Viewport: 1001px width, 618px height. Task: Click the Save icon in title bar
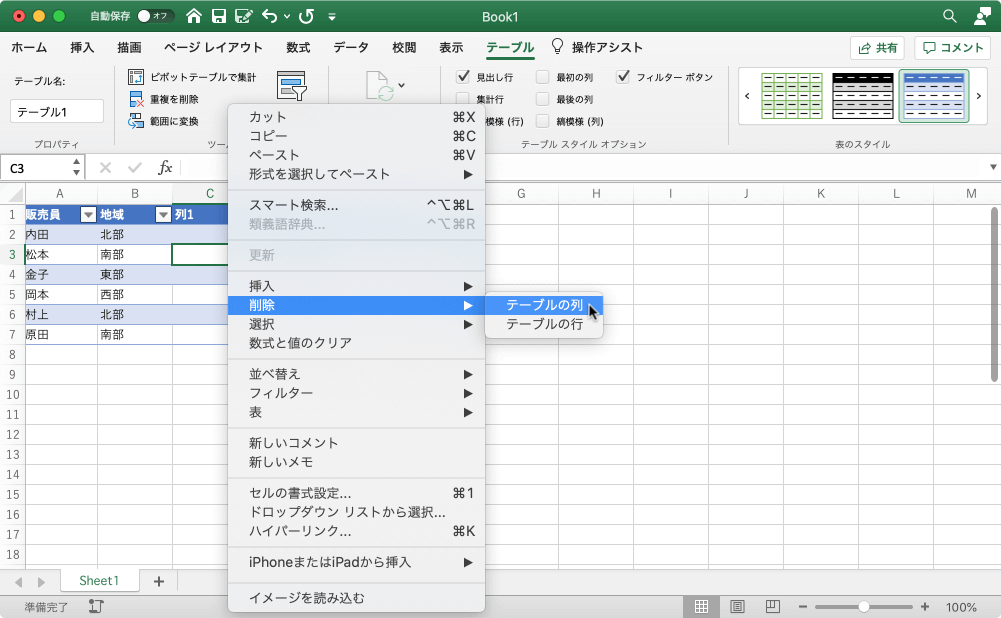pos(219,16)
